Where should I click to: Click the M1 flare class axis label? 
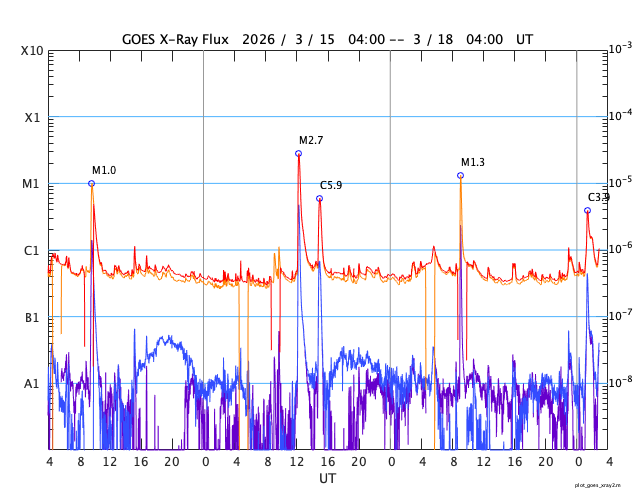33,184
